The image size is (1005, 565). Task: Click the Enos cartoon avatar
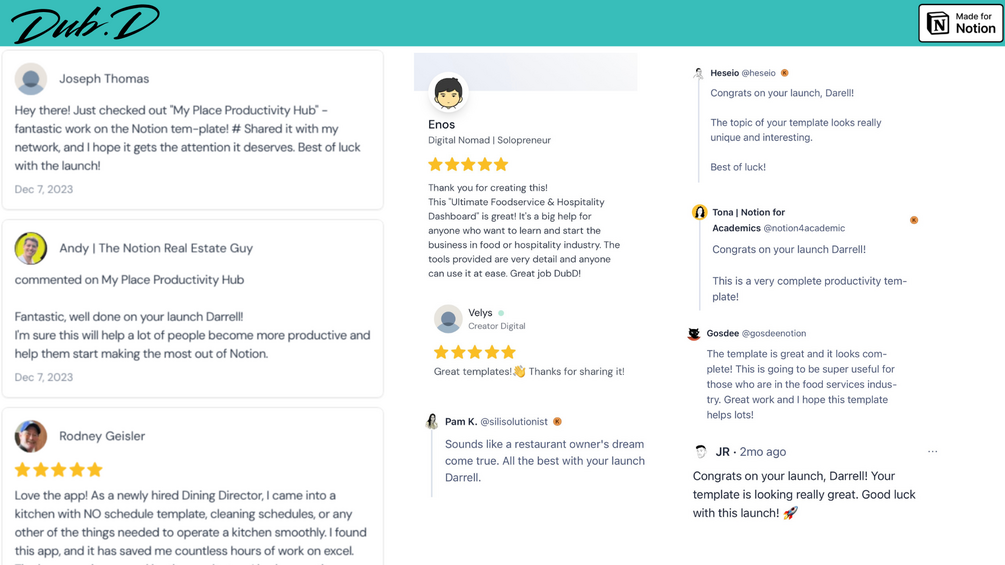(448, 93)
